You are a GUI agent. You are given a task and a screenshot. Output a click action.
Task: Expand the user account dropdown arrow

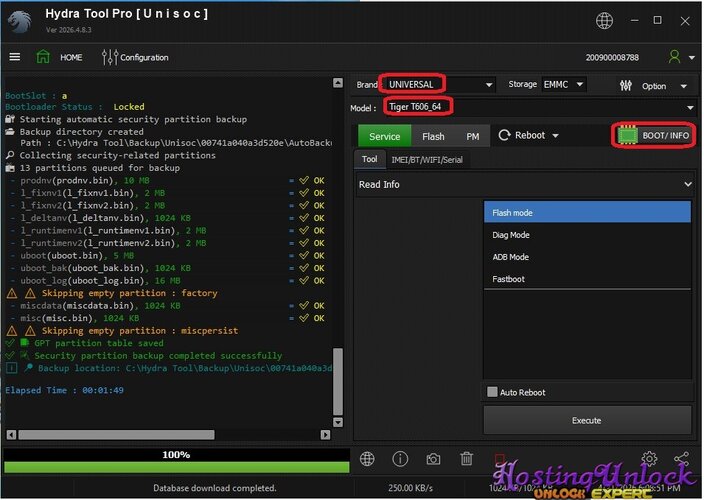click(x=691, y=57)
